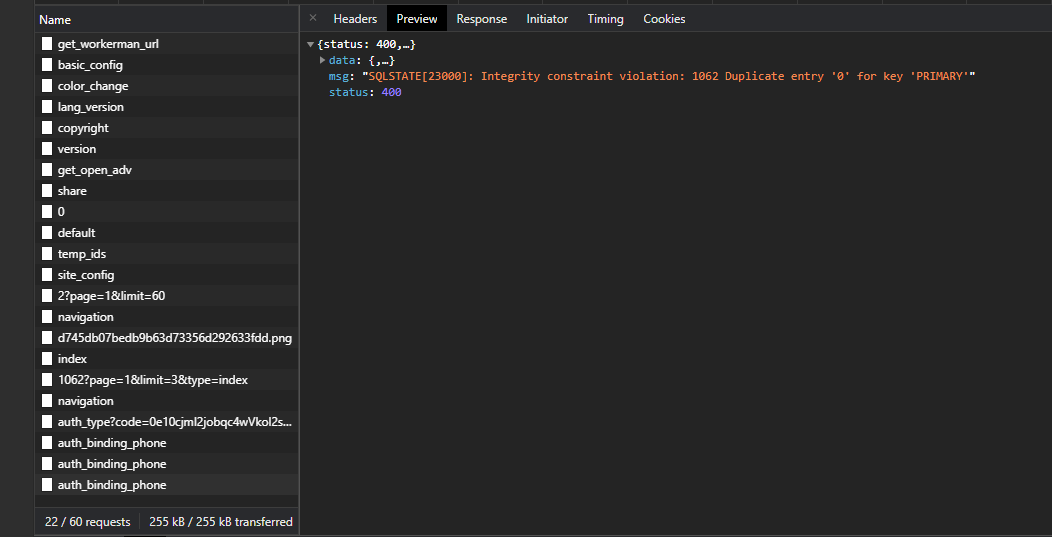Image resolution: width=1052 pixels, height=537 pixels.
Task: Select the Preview tab
Action: 417,19
